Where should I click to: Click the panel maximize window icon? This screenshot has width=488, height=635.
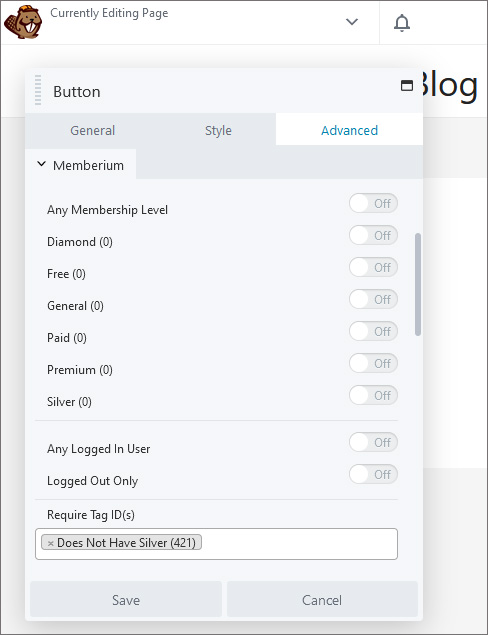407,85
